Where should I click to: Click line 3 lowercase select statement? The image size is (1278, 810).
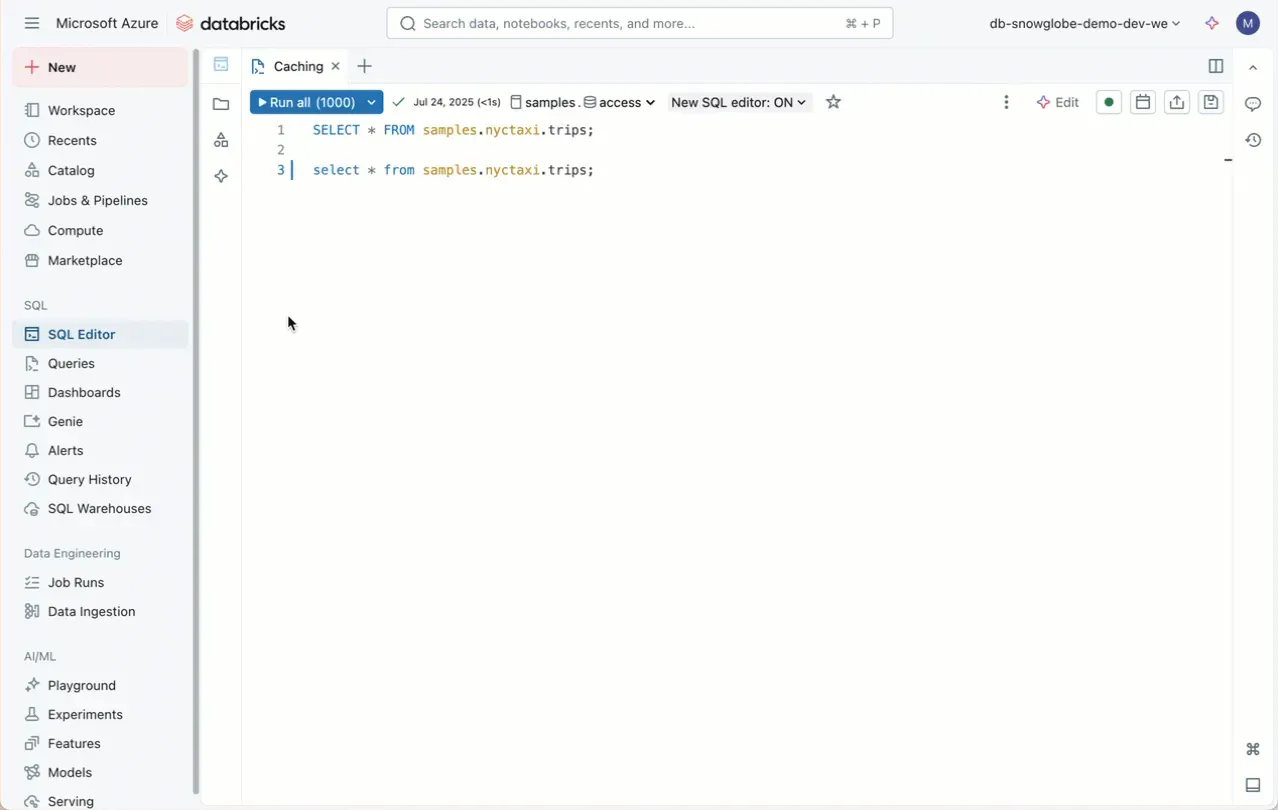pos(453,170)
